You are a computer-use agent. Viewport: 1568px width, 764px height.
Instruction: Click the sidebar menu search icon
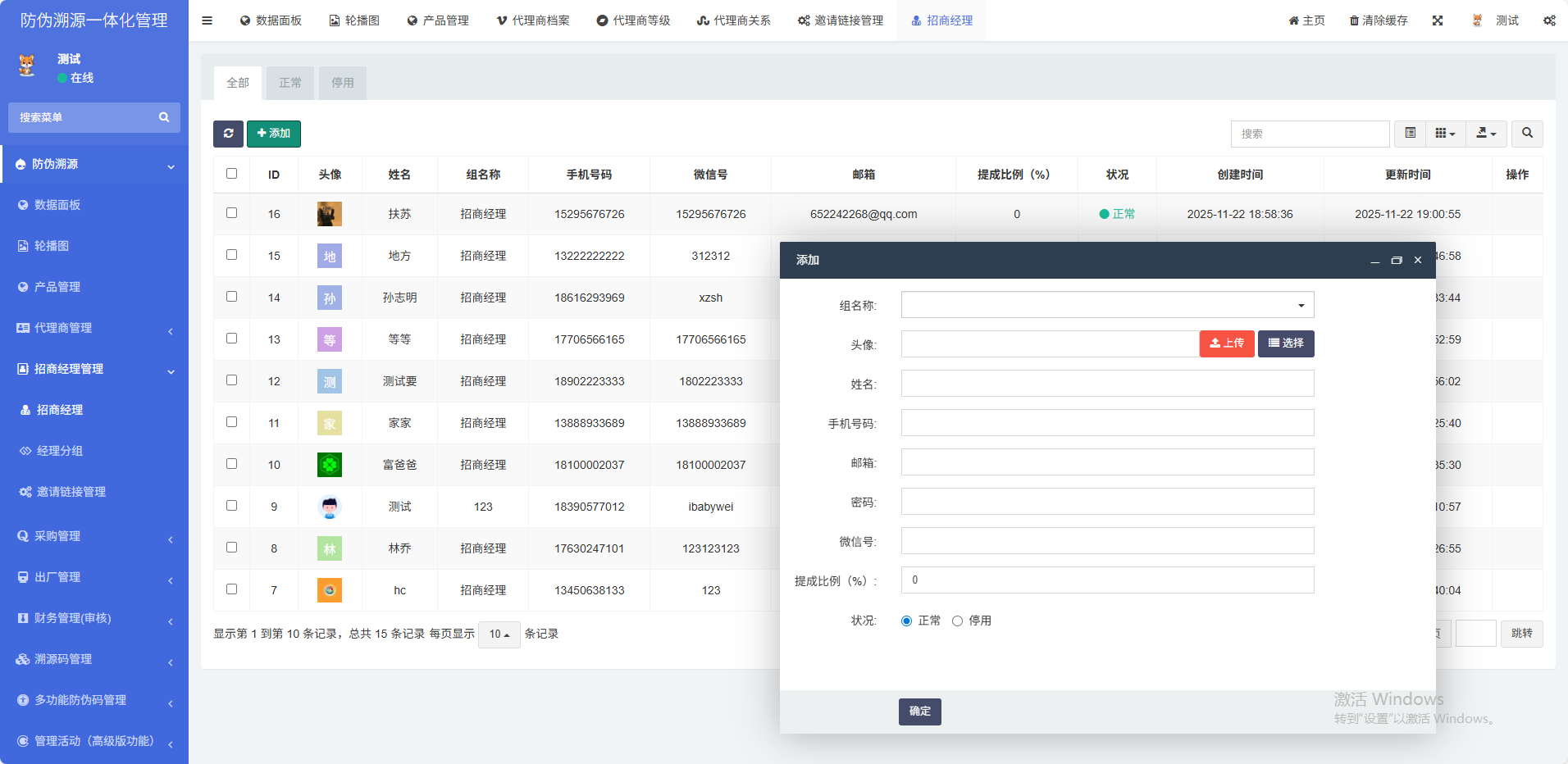point(164,117)
